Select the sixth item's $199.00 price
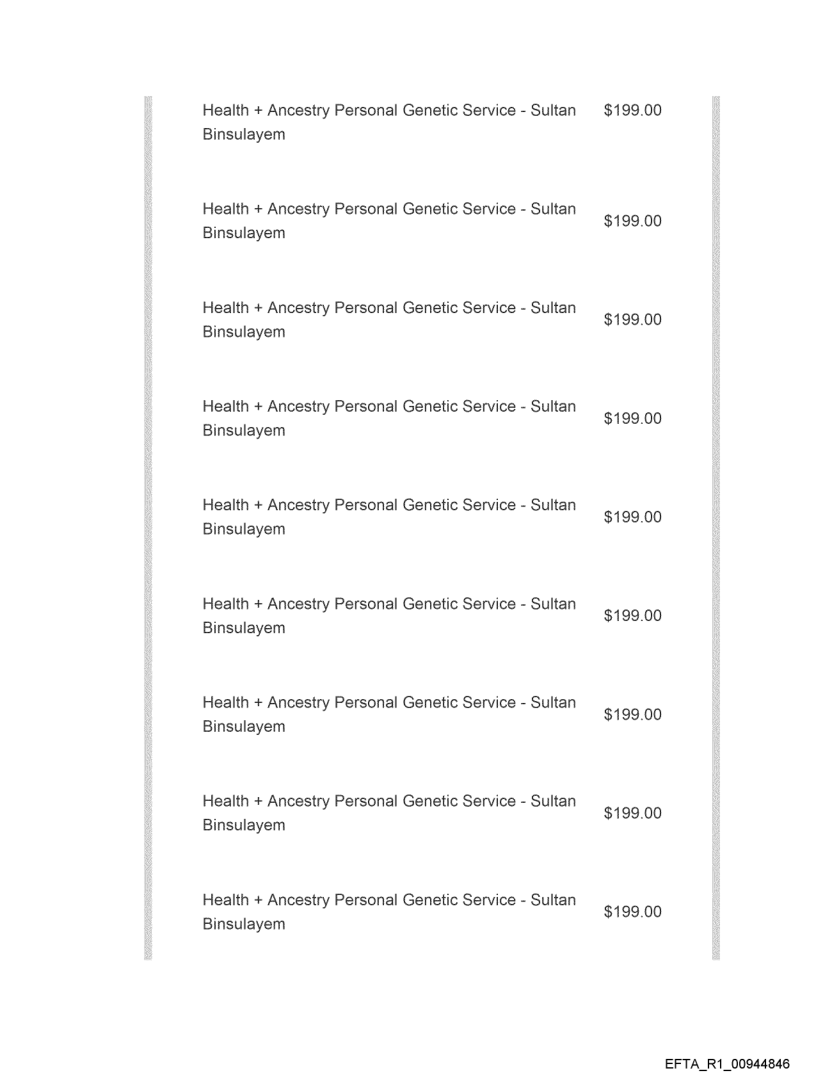The image size is (816, 1073). pos(632,616)
